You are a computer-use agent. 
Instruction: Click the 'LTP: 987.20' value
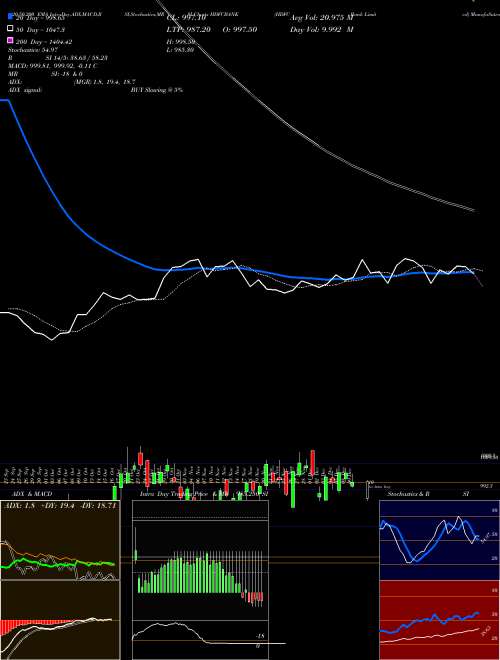click(x=187, y=29)
